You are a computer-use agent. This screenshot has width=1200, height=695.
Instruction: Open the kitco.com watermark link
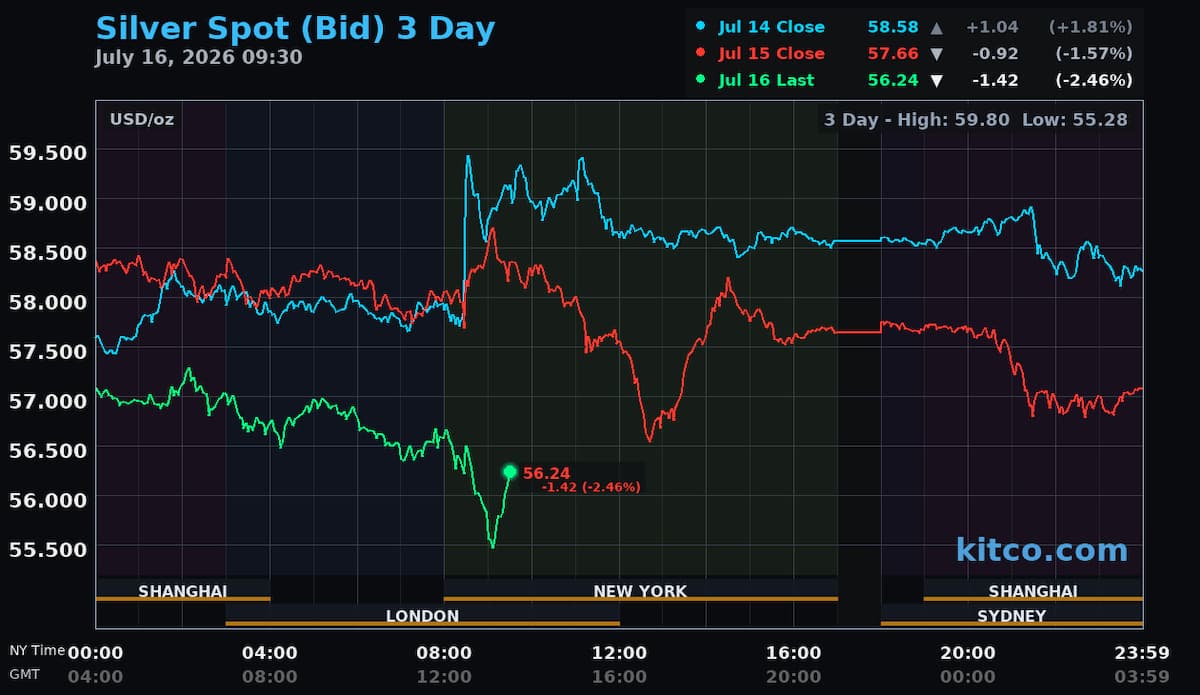click(1041, 549)
